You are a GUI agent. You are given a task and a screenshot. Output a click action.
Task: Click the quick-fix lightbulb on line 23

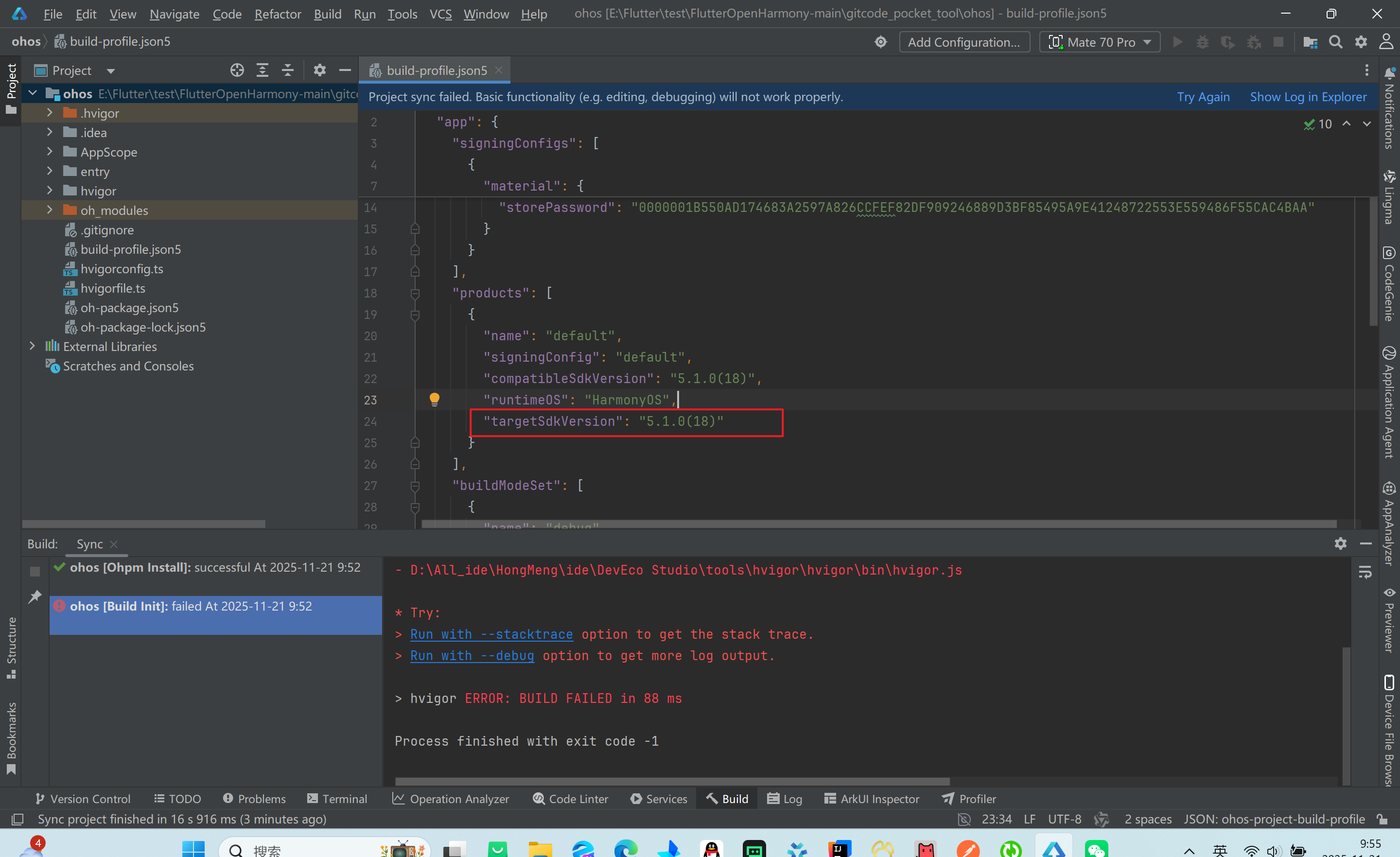434,400
